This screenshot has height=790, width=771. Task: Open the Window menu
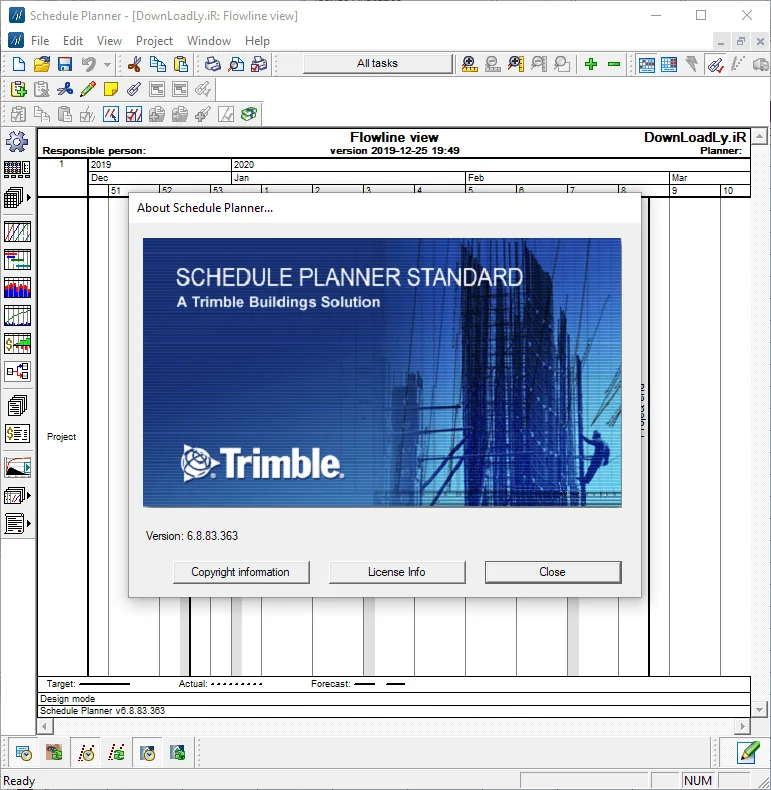[x=209, y=41]
